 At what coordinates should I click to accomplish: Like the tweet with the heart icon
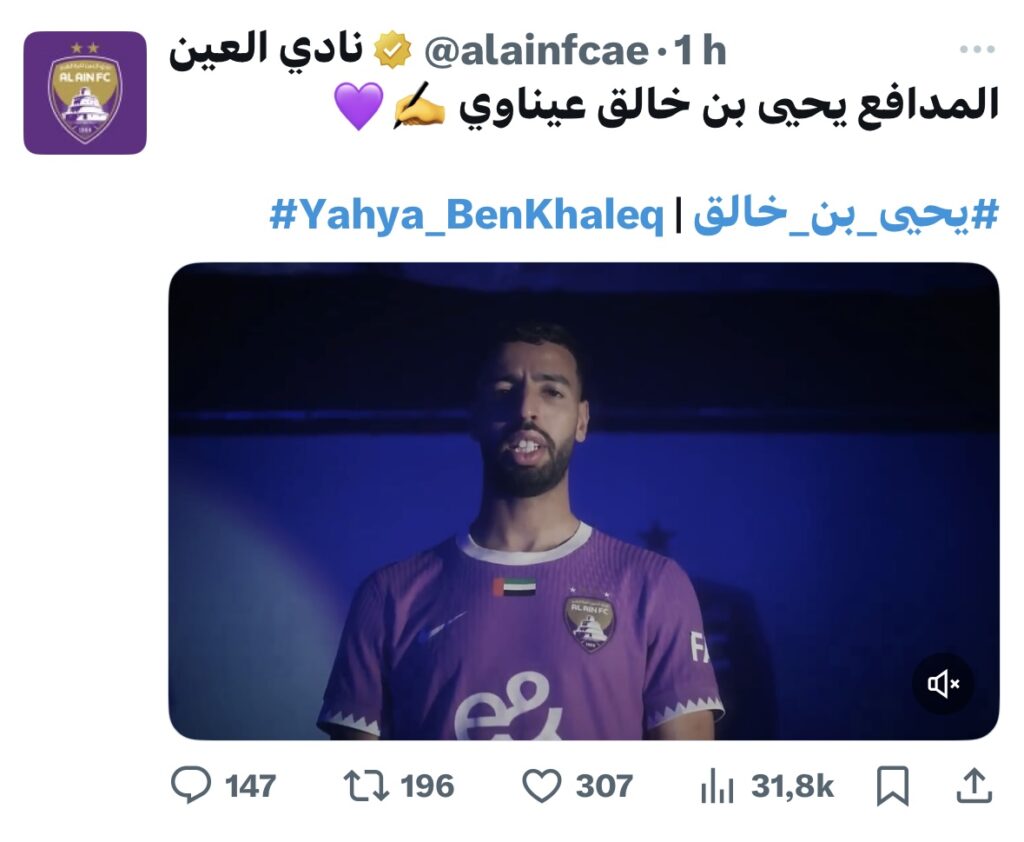[542, 786]
